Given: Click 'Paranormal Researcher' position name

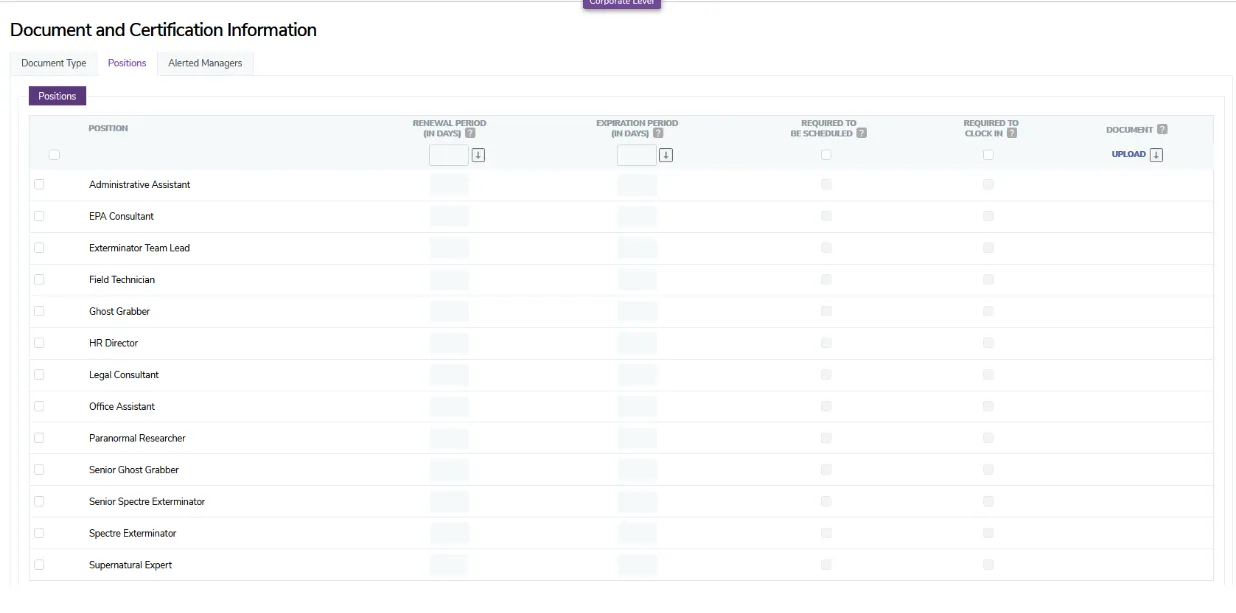Looking at the screenshot, I should pos(137,438).
